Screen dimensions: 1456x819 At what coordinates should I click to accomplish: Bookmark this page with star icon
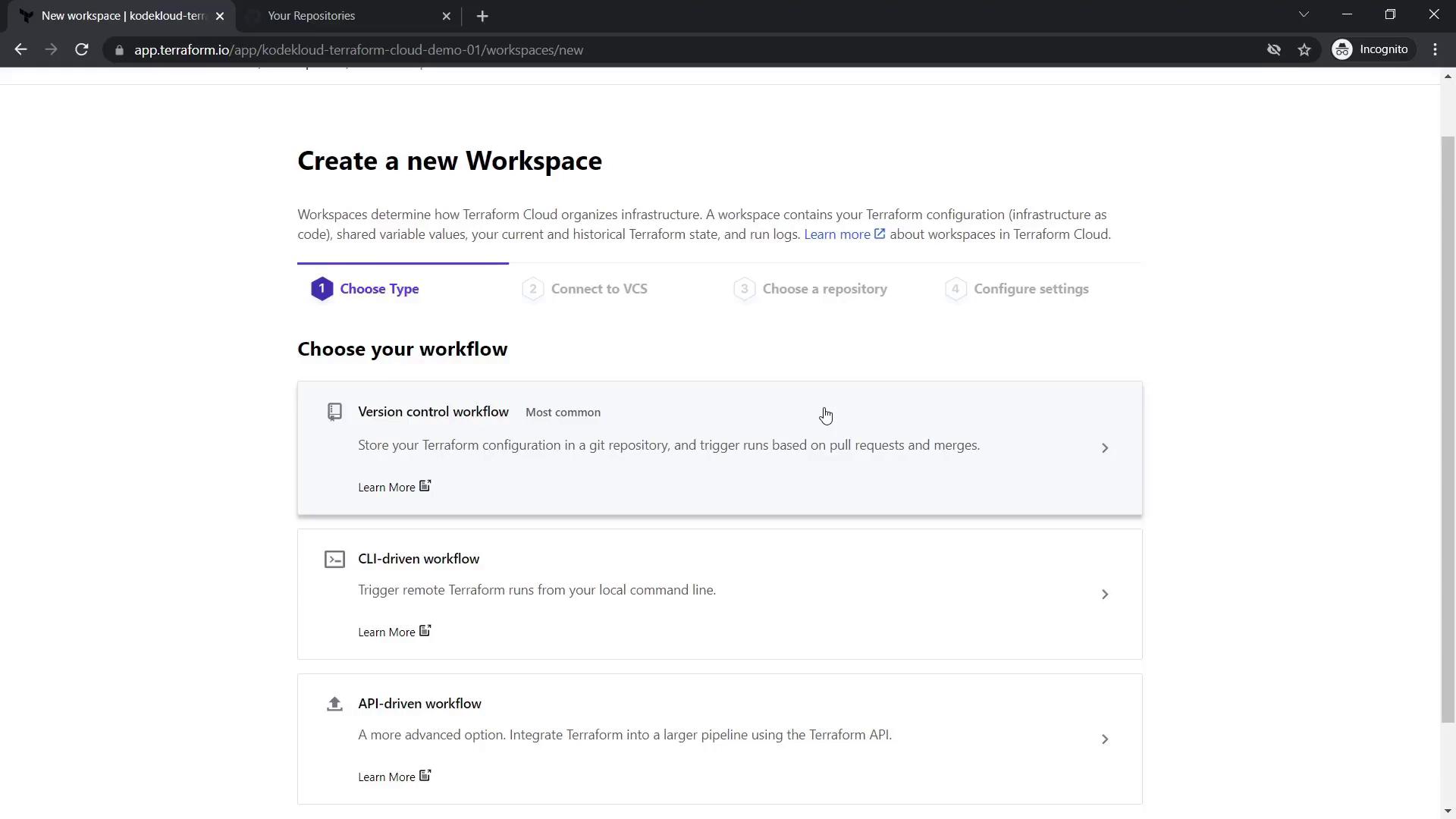click(1304, 50)
